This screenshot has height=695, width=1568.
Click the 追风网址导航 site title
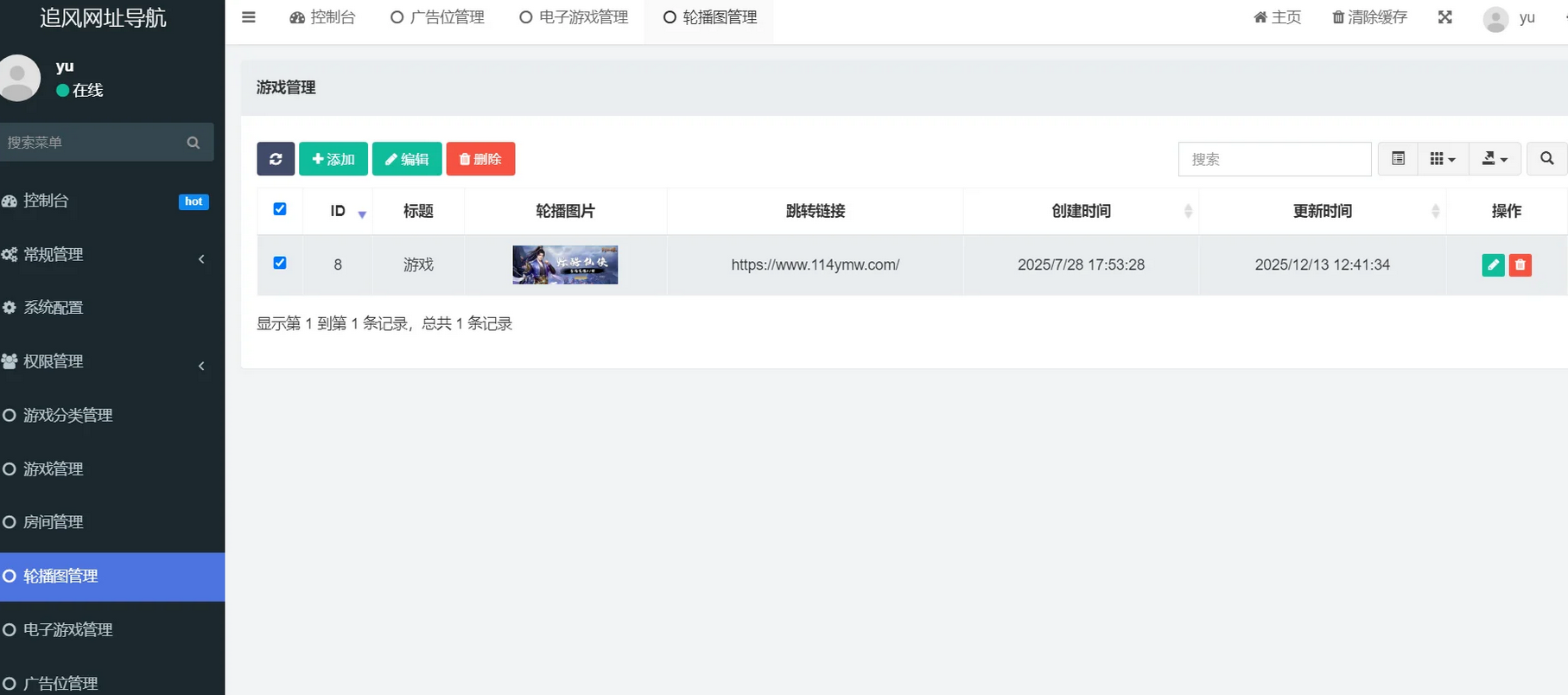[103, 18]
